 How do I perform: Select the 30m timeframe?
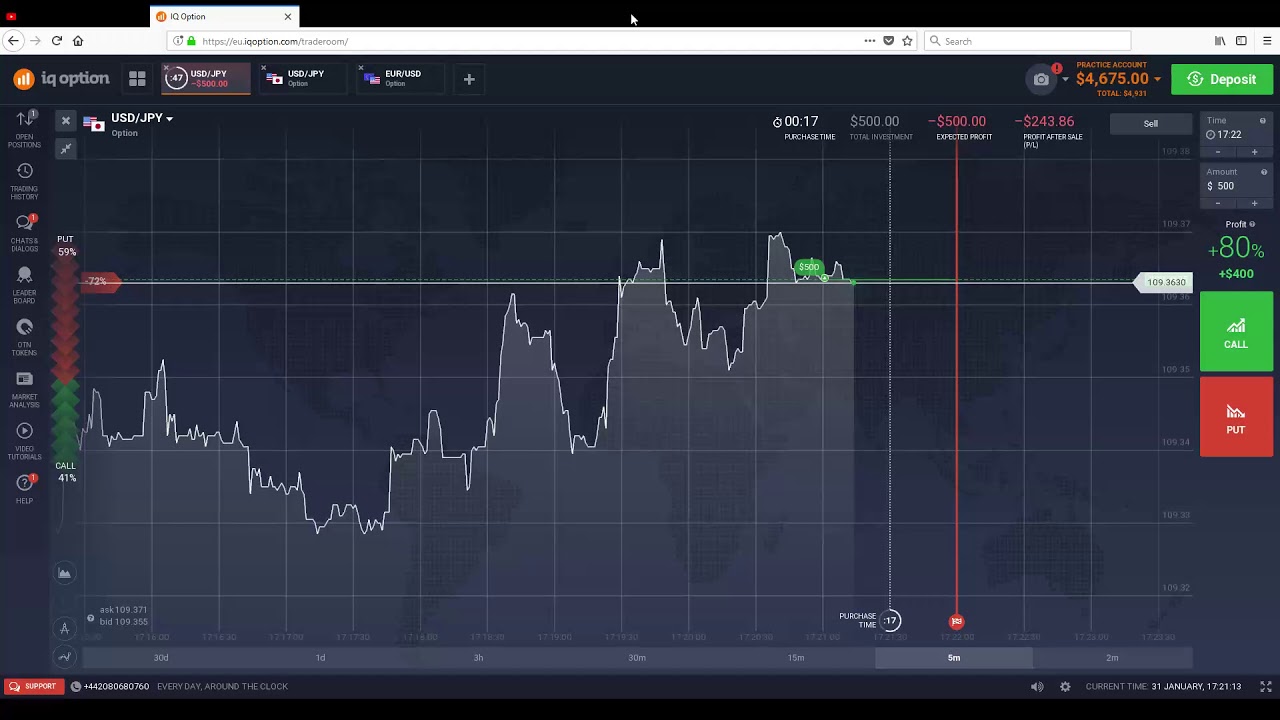coord(637,657)
